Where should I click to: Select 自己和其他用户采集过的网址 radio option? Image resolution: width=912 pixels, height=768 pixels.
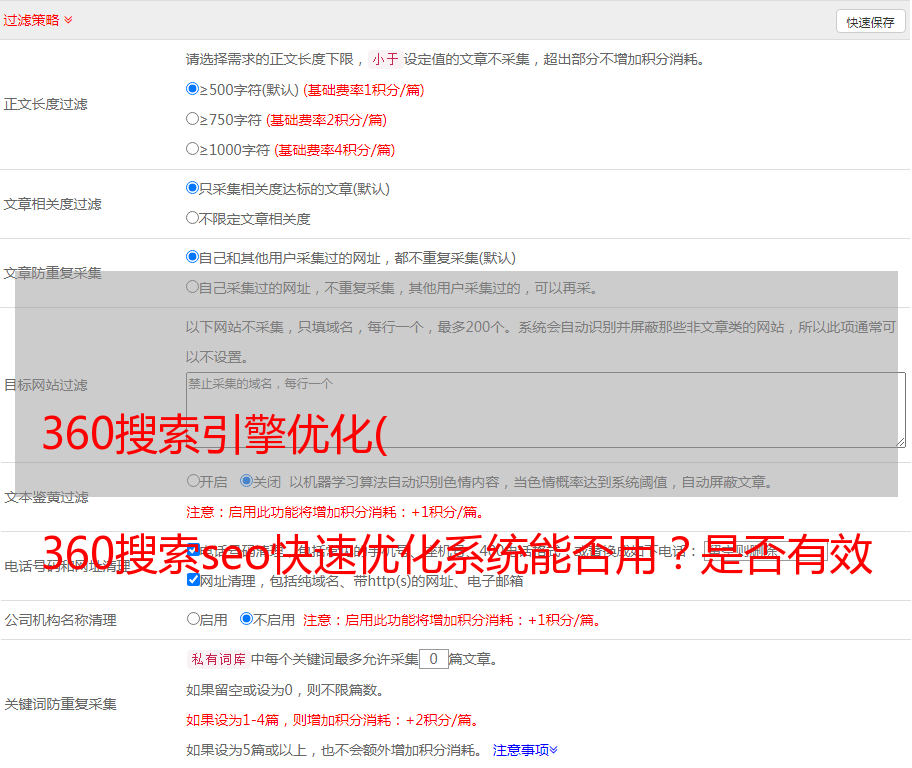coord(193,257)
